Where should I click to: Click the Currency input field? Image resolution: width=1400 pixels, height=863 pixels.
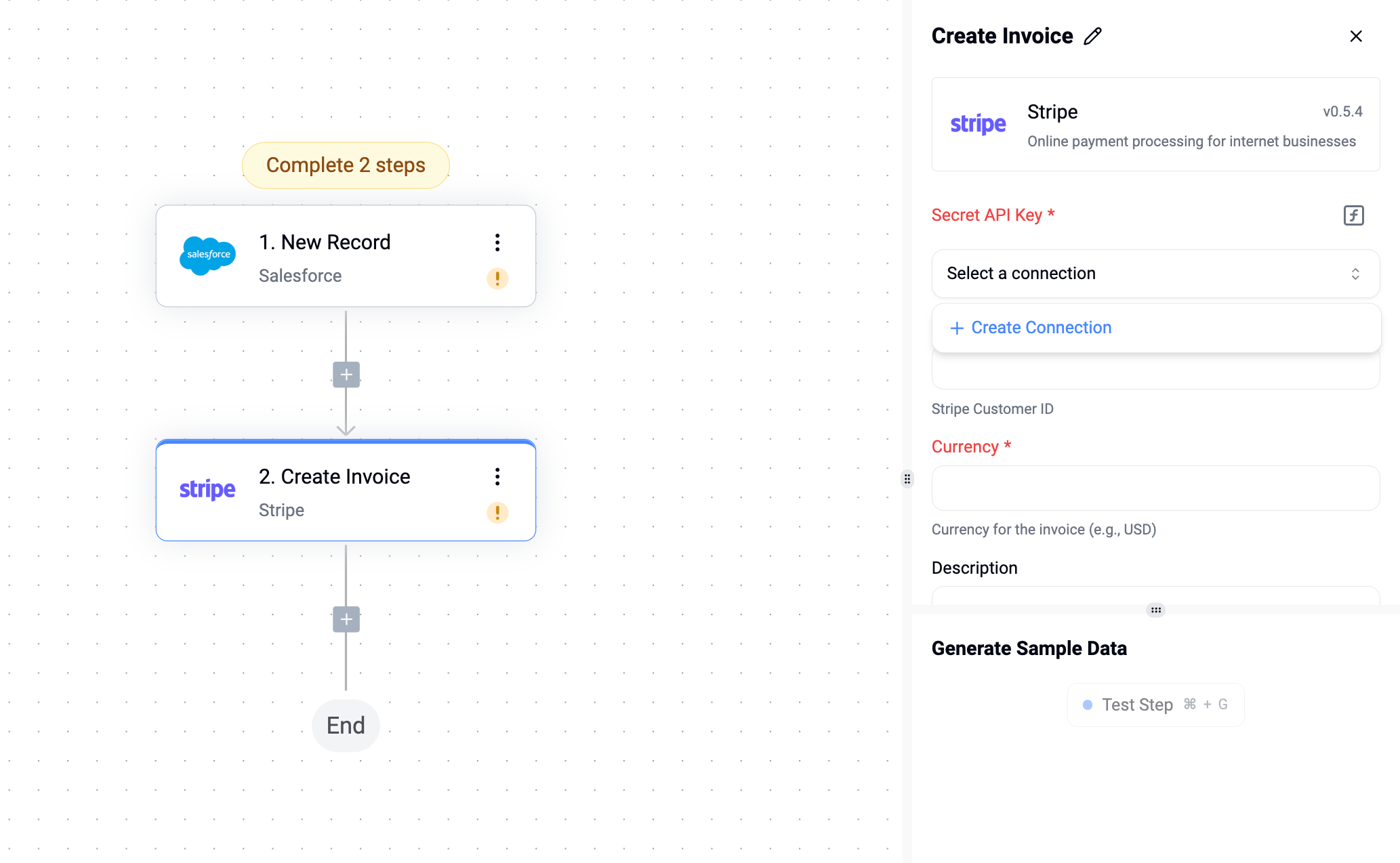[1155, 488]
